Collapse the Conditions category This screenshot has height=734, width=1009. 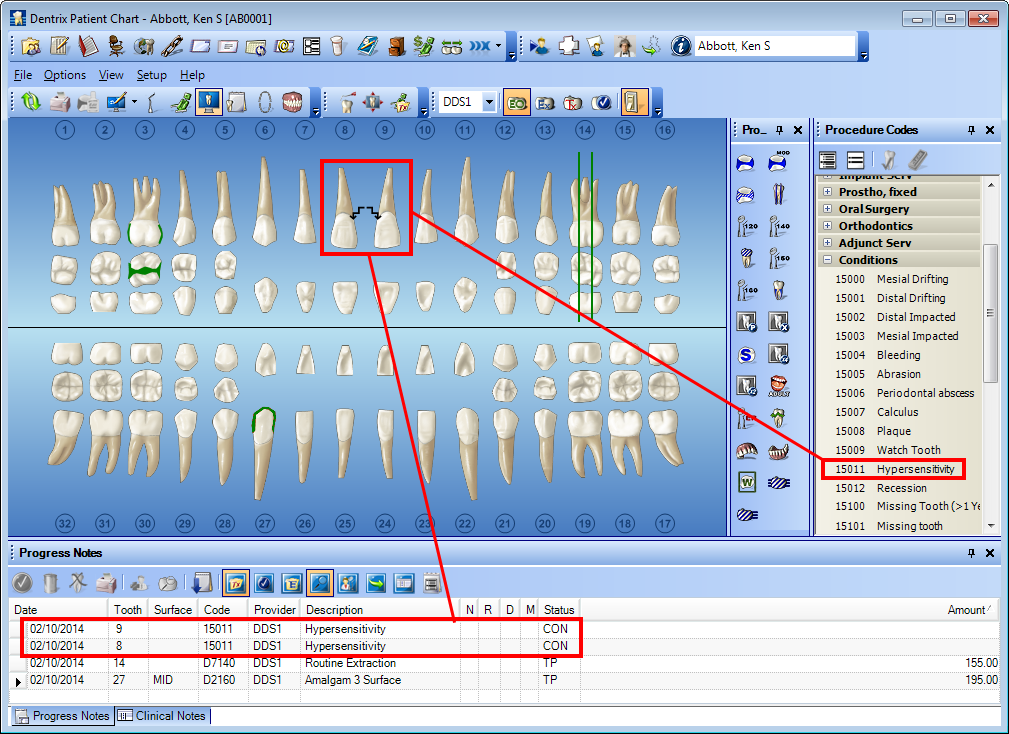(x=828, y=260)
